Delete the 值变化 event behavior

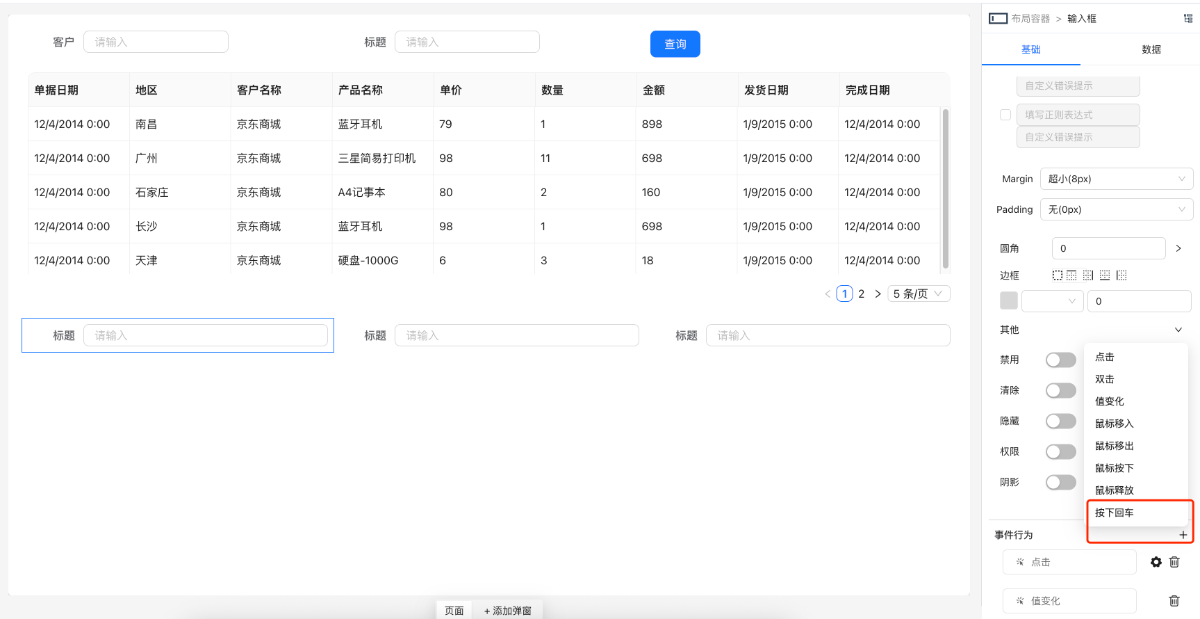[1172, 600]
